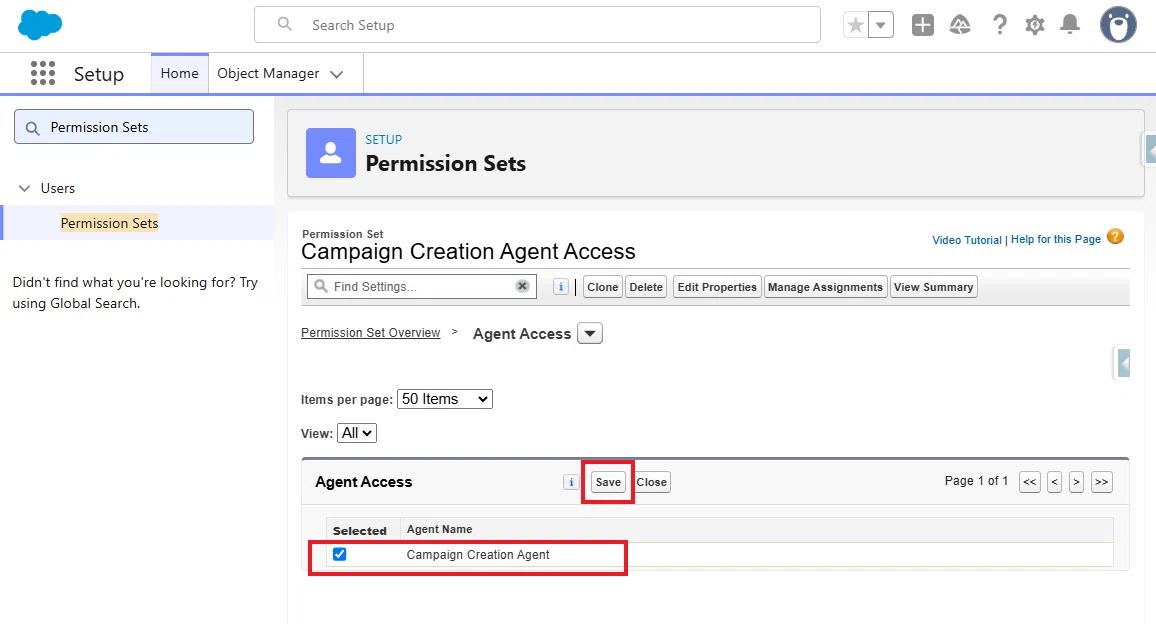Select the Home tab
Viewport: 1156px width, 624px height.
(x=180, y=73)
